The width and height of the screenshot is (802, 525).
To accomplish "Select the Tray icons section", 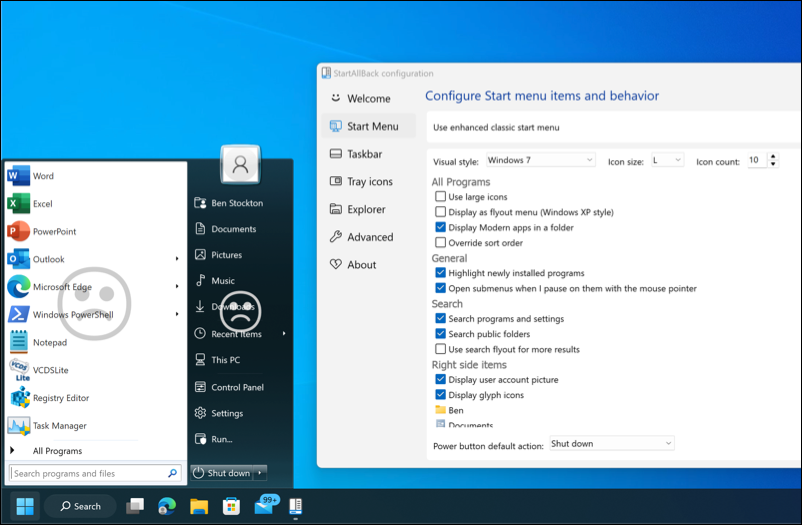I will click(x=368, y=182).
